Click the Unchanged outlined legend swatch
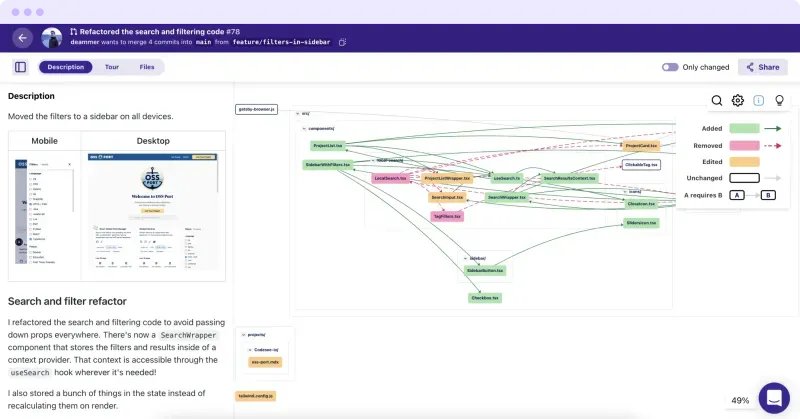The height and width of the screenshot is (419, 800). point(744,178)
